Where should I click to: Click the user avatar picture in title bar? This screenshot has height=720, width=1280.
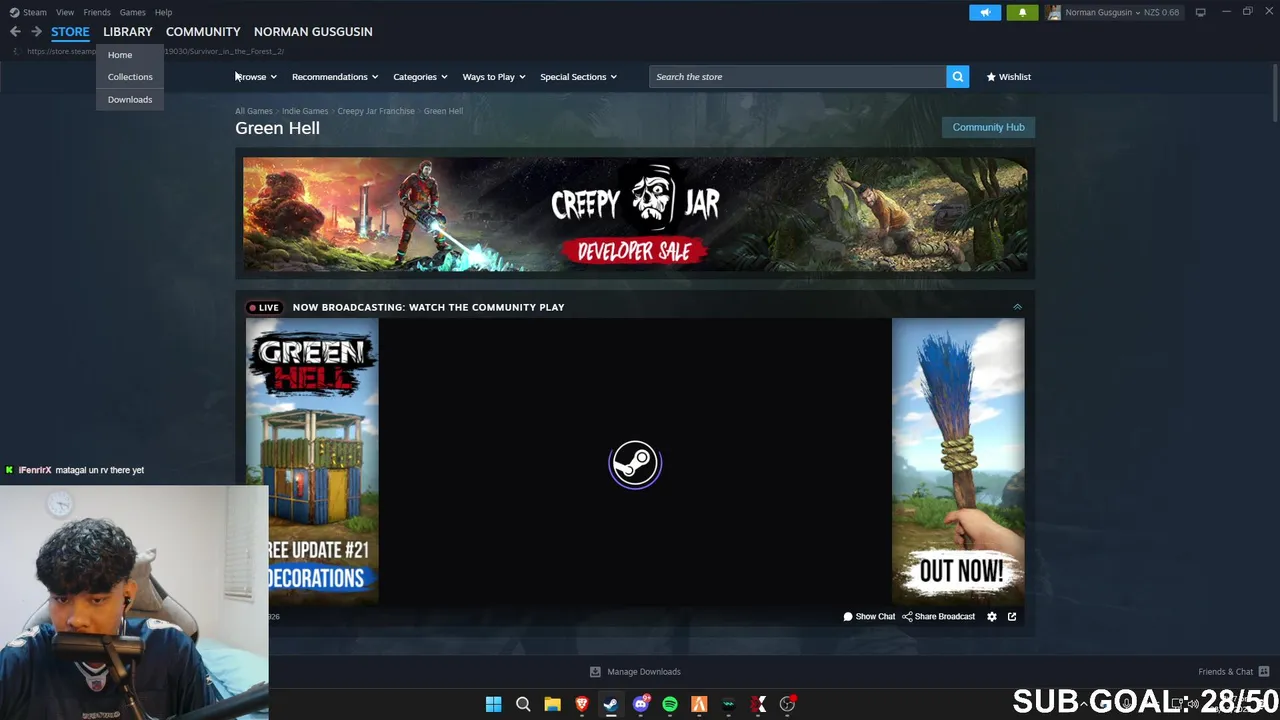(x=1054, y=12)
